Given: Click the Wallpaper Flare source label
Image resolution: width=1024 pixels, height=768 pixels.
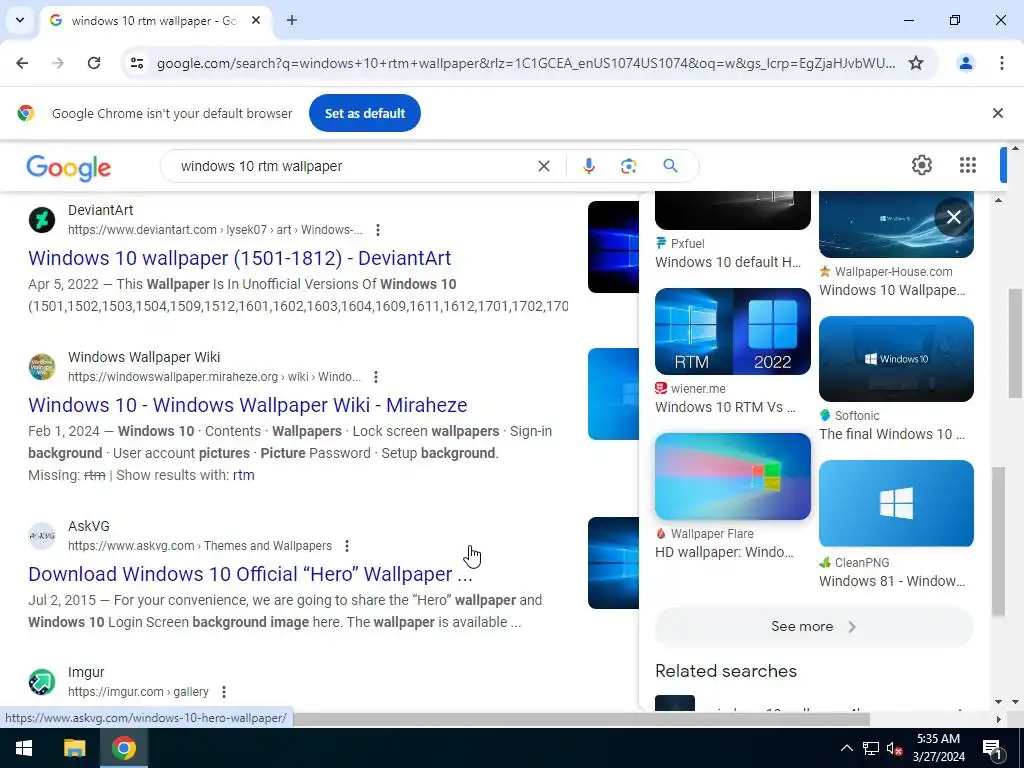Looking at the screenshot, I should pyautogui.click(x=712, y=534).
